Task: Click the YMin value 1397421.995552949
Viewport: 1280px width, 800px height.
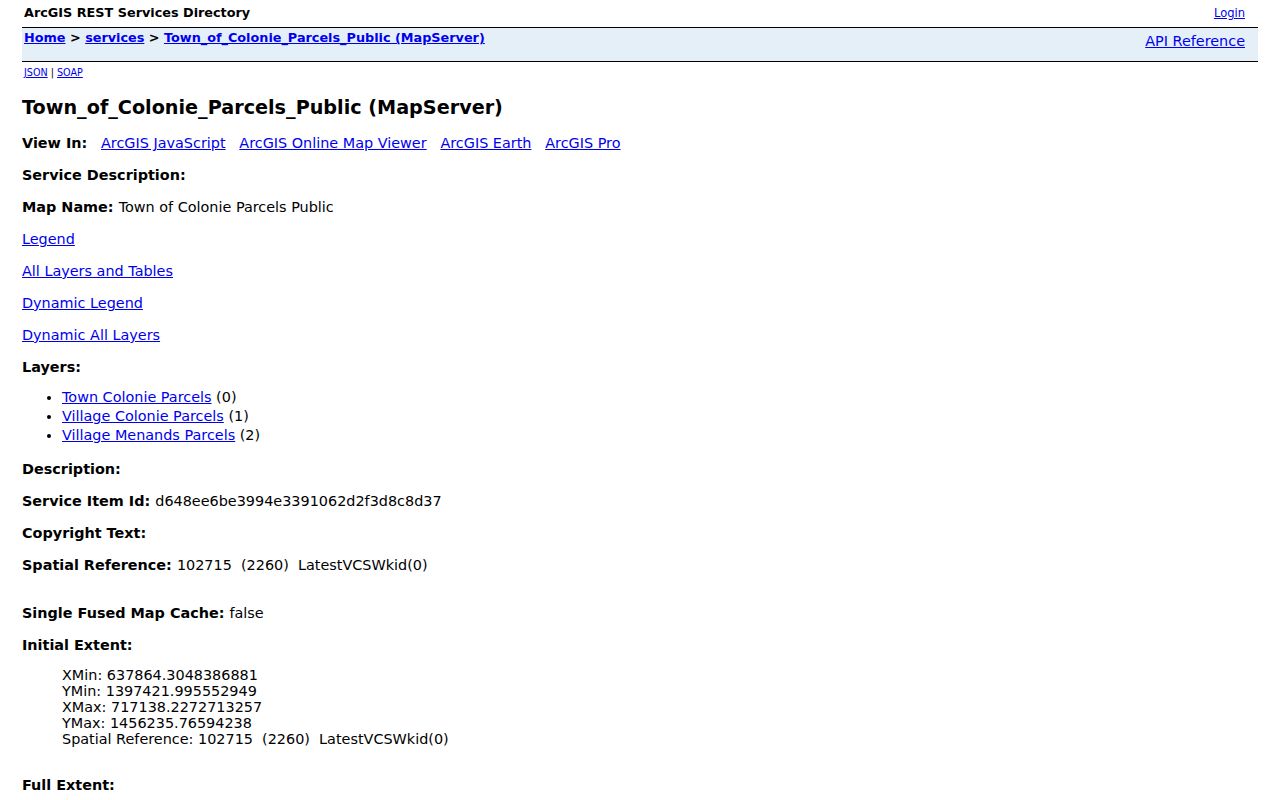Action: [182, 691]
